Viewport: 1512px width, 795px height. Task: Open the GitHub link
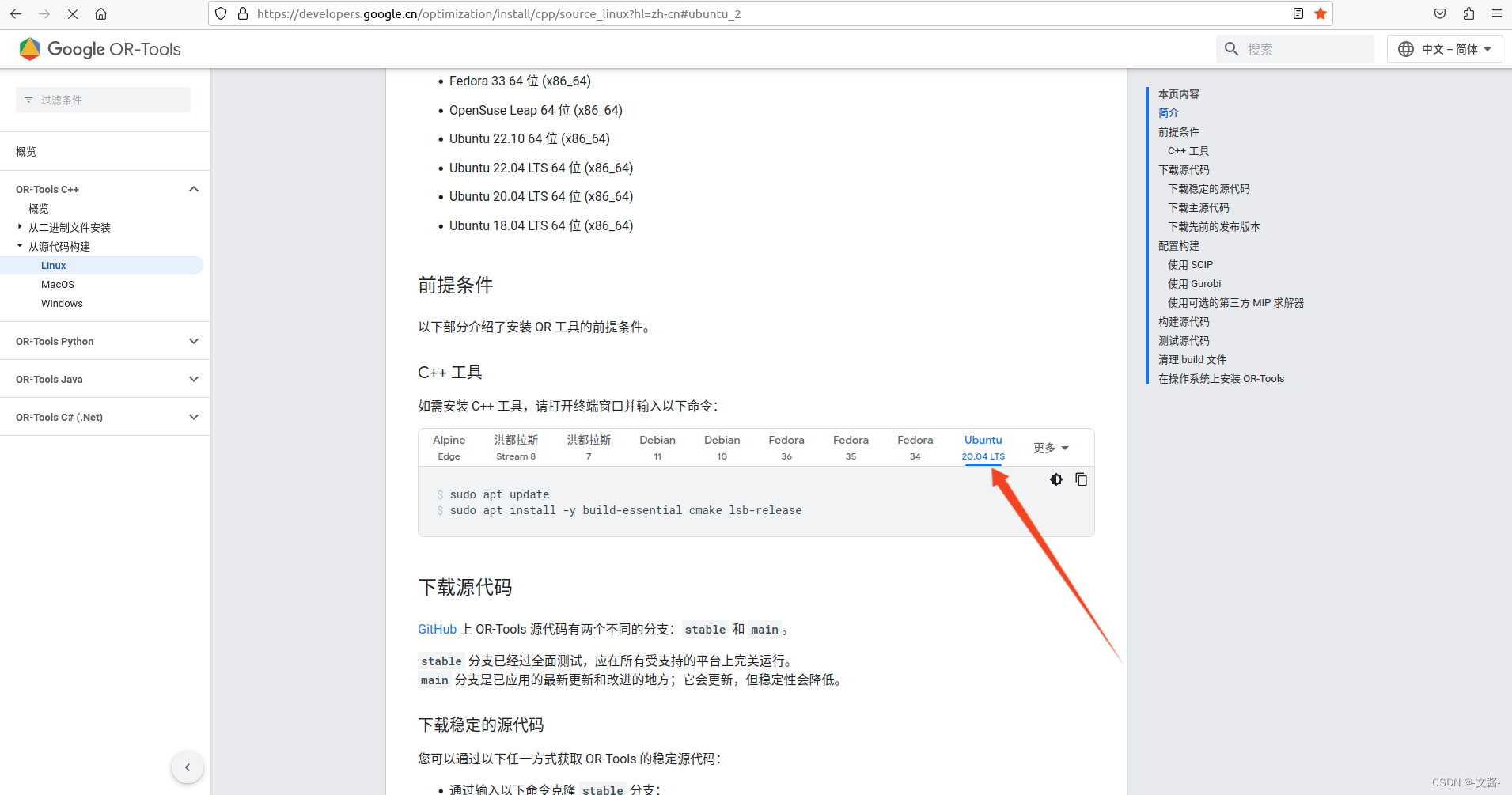(x=437, y=629)
